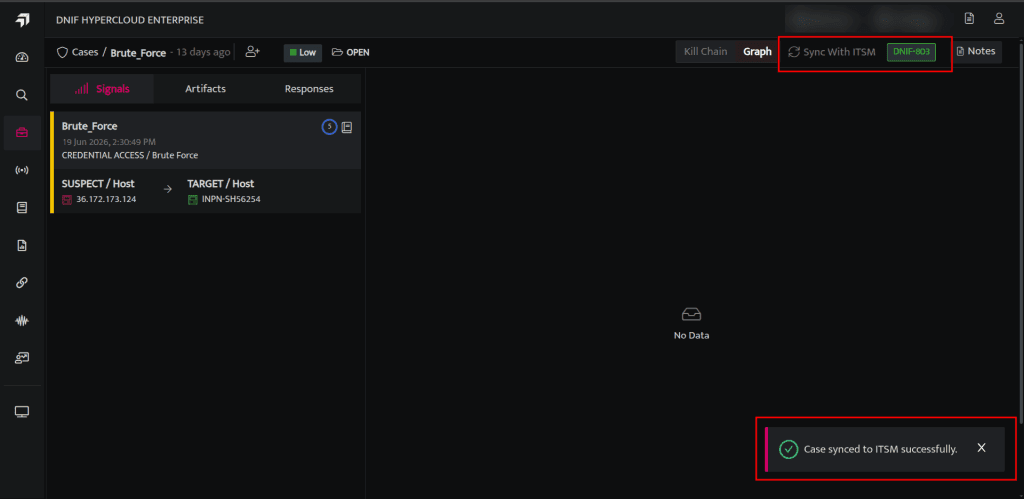Click the monitor icon at sidebar bottom
Image resolution: width=1024 pixels, height=499 pixels.
tap(22, 411)
